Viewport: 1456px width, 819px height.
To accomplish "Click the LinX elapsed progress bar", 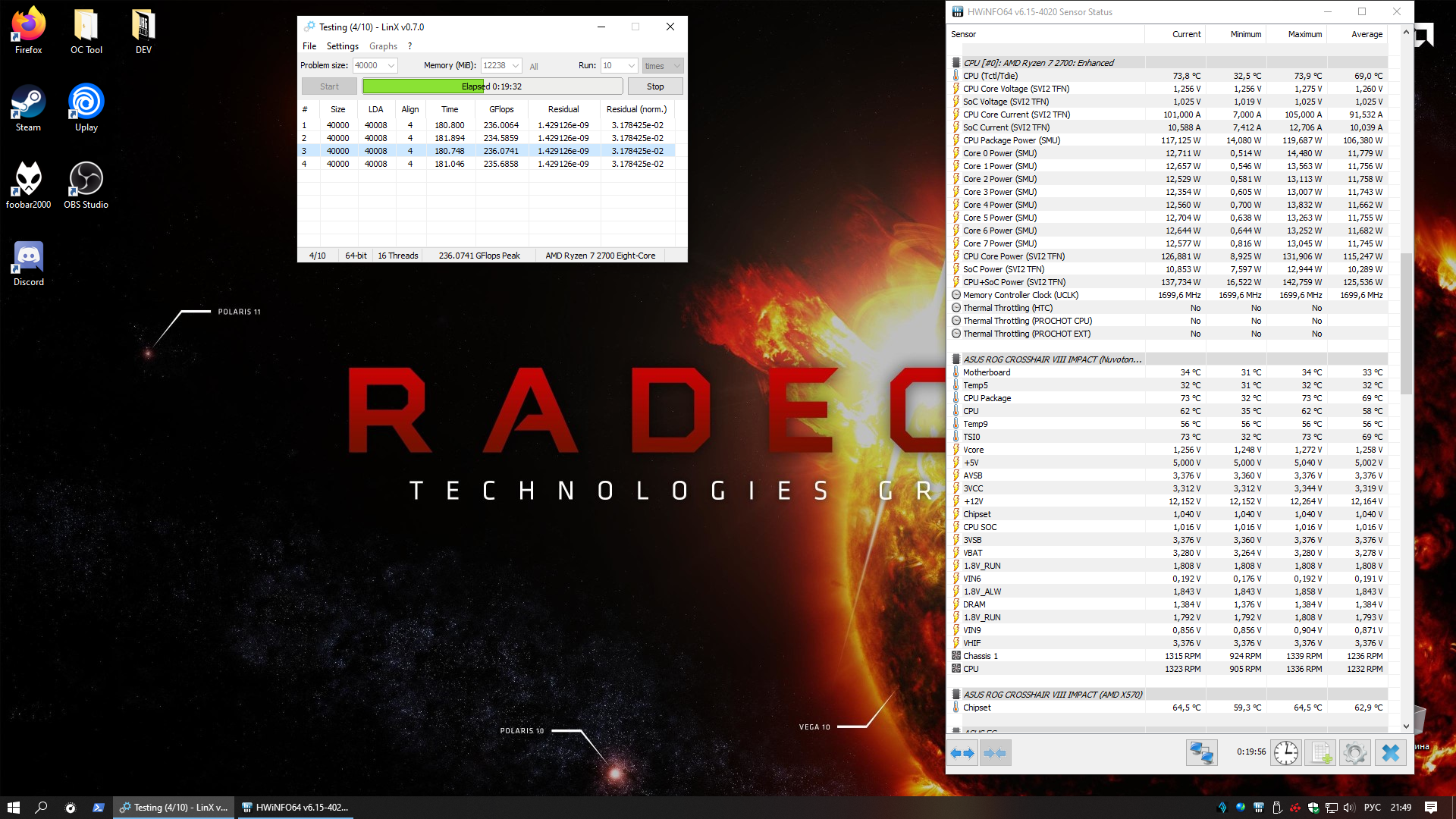I will pyautogui.click(x=492, y=86).
